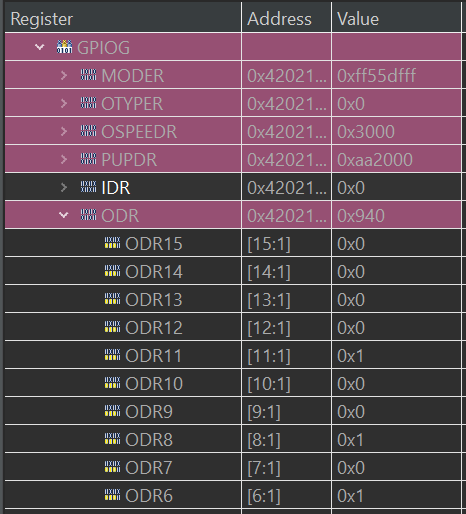Click the ODR11 bitfield icon
The width and height of the screenshot is (466, 514).
click(x=112, y=355)
